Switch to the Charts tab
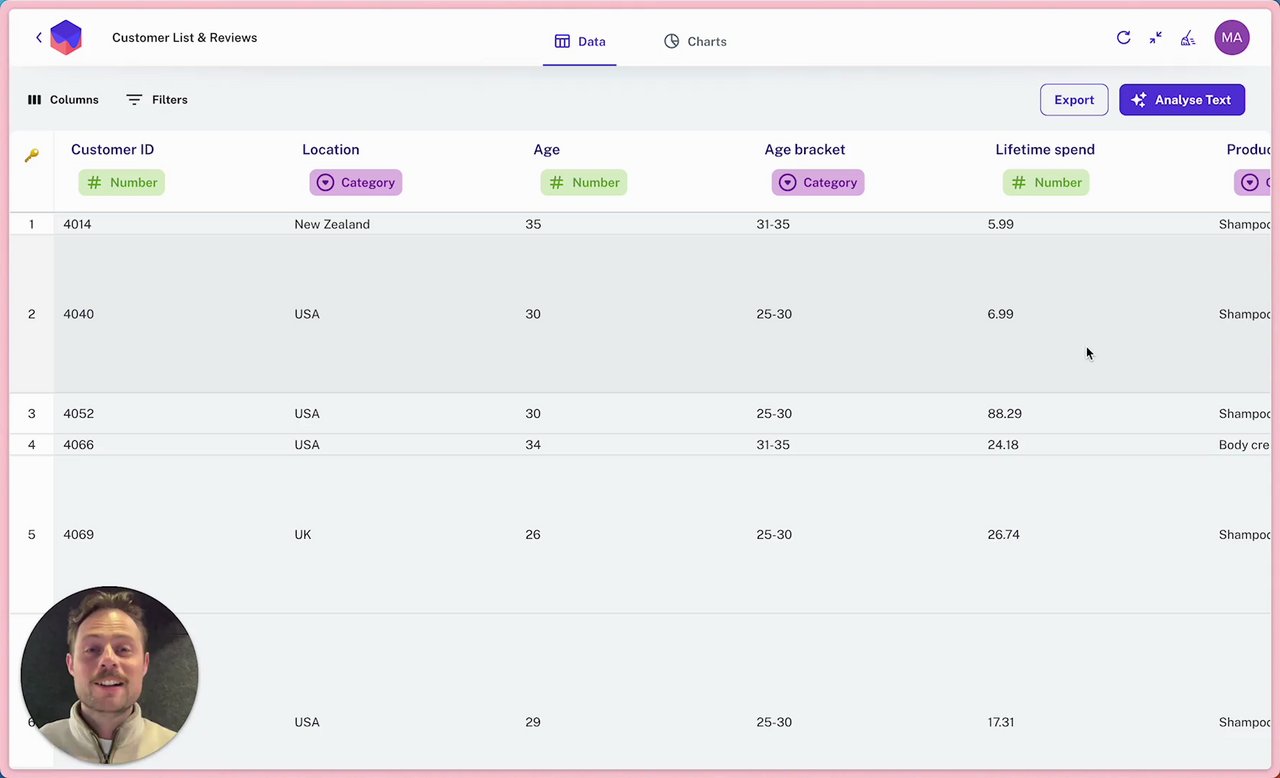The height and width of the screenshot is (778, 1280). [695, 42]
